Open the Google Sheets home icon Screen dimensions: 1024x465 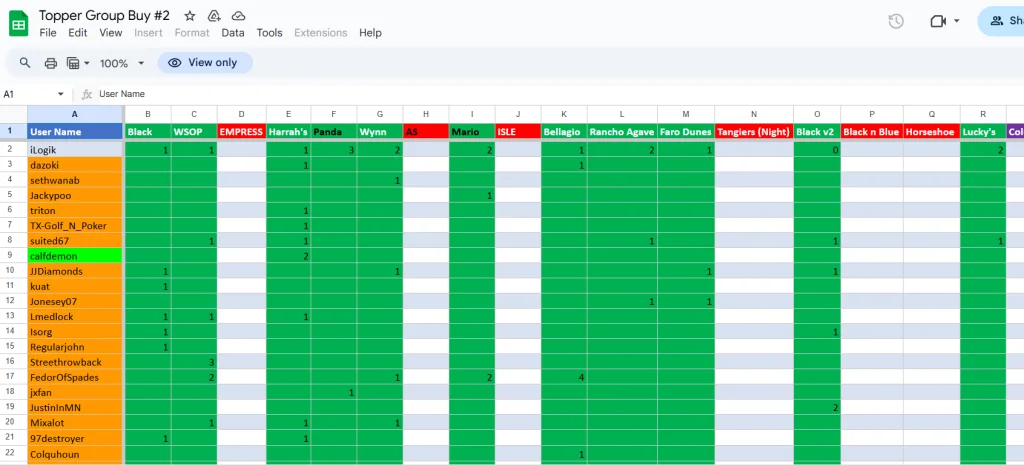tap(18, 24)
